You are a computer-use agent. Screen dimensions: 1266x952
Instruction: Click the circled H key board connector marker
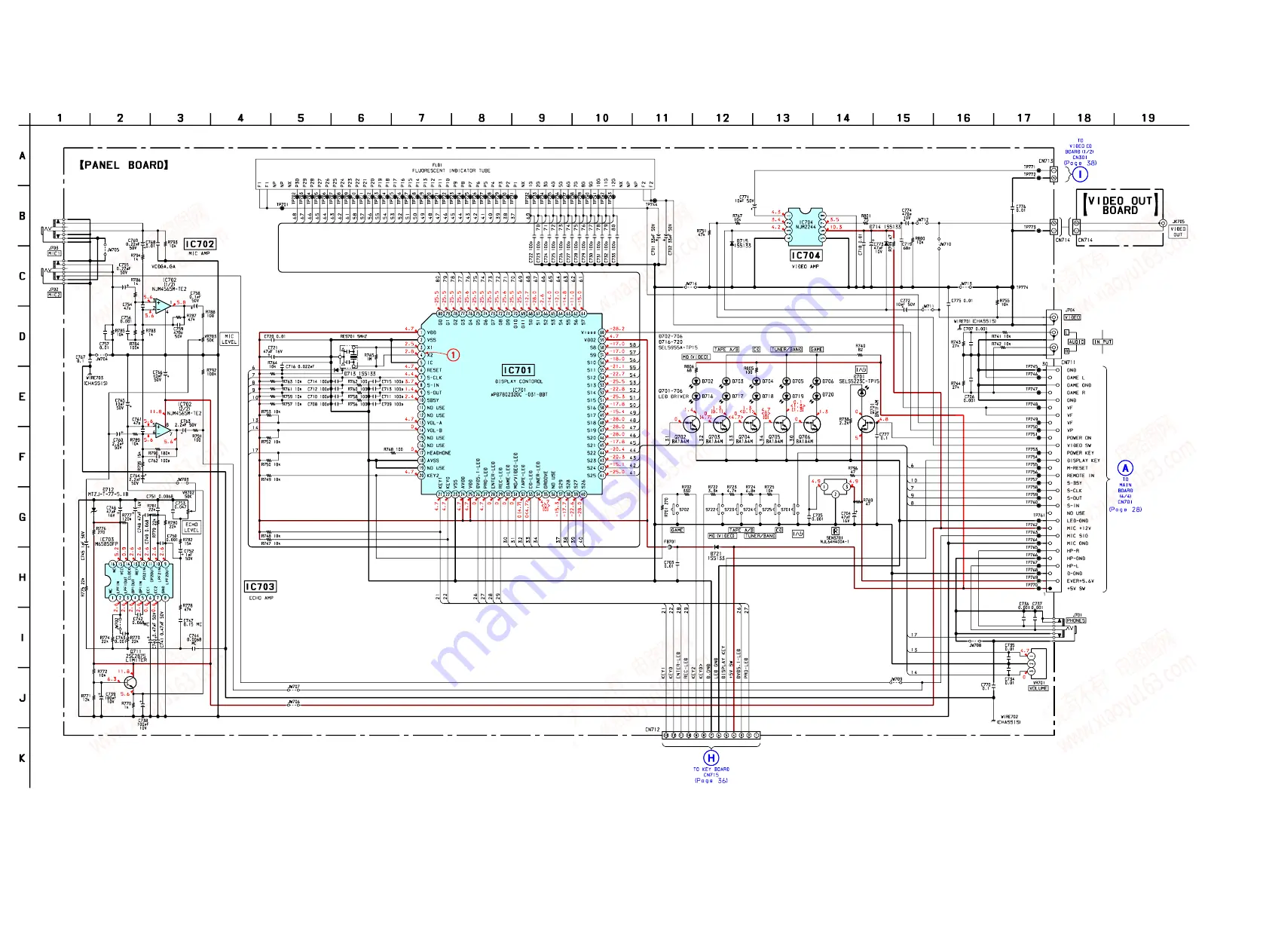pyautogui.click(x=711, y=758)
